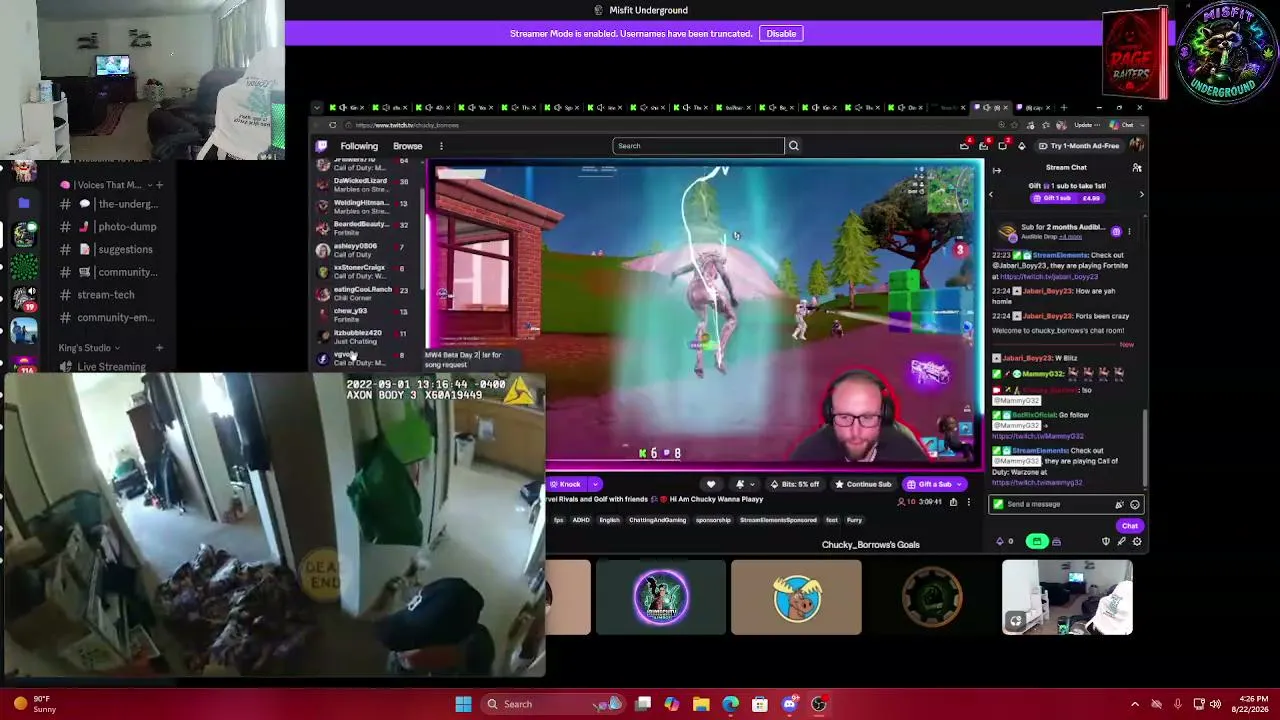Click the Continue Sub button

click(863, 484)
